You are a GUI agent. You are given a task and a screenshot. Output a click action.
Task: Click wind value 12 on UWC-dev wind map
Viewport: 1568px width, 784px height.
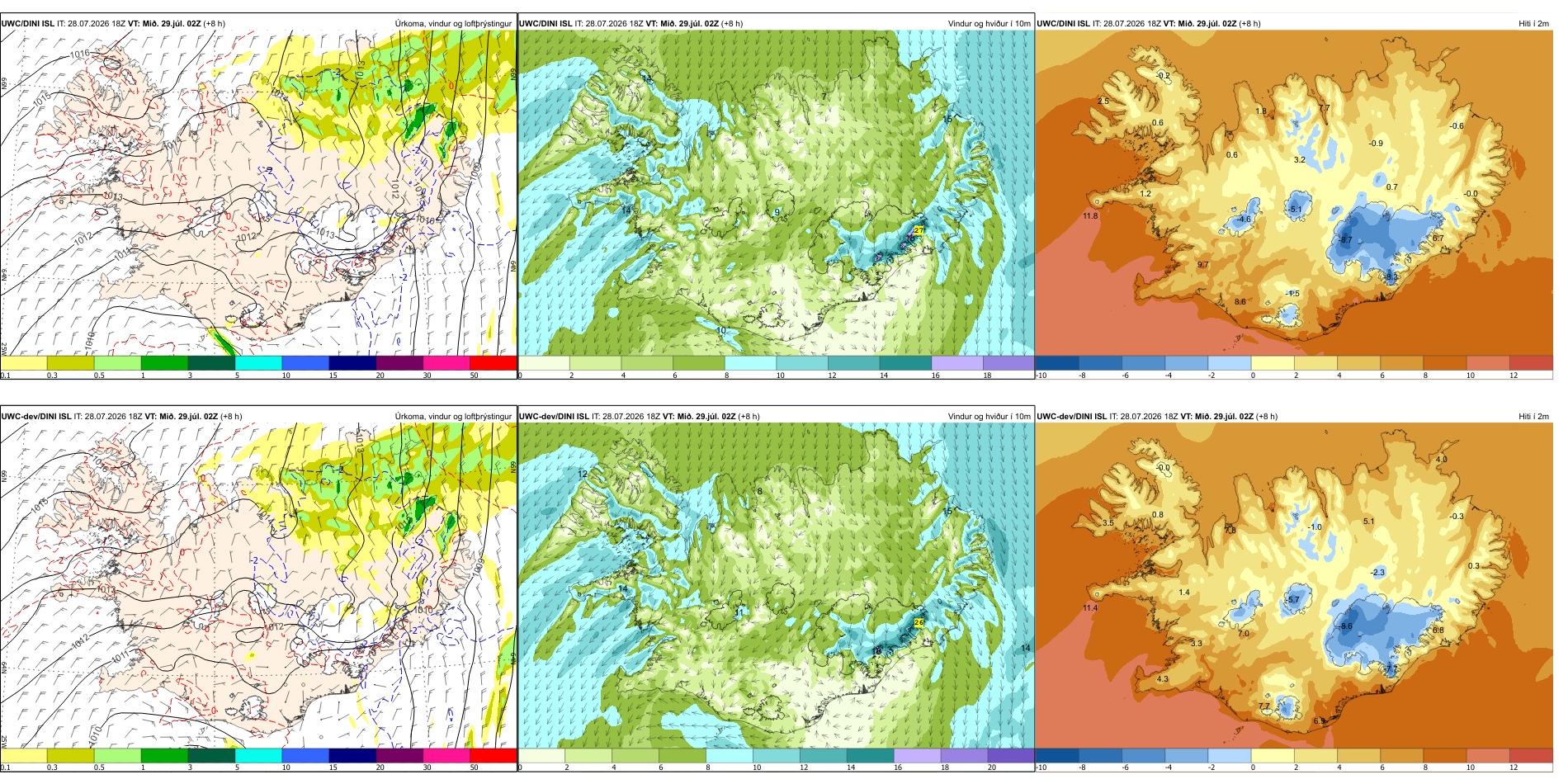583,475
